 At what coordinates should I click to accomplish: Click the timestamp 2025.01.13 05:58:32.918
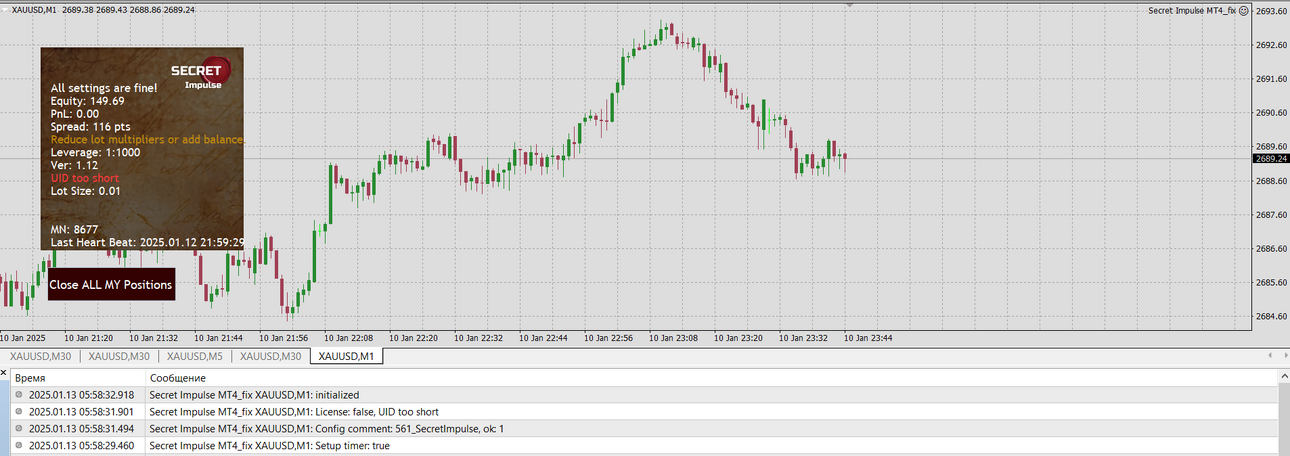point(80,395)
